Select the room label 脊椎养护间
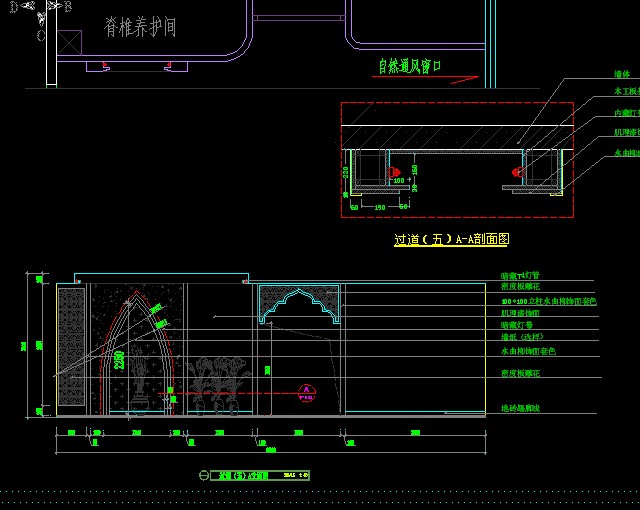Viewport: 640px width, 510px height. pyautogui.click(x=140, y=27)
